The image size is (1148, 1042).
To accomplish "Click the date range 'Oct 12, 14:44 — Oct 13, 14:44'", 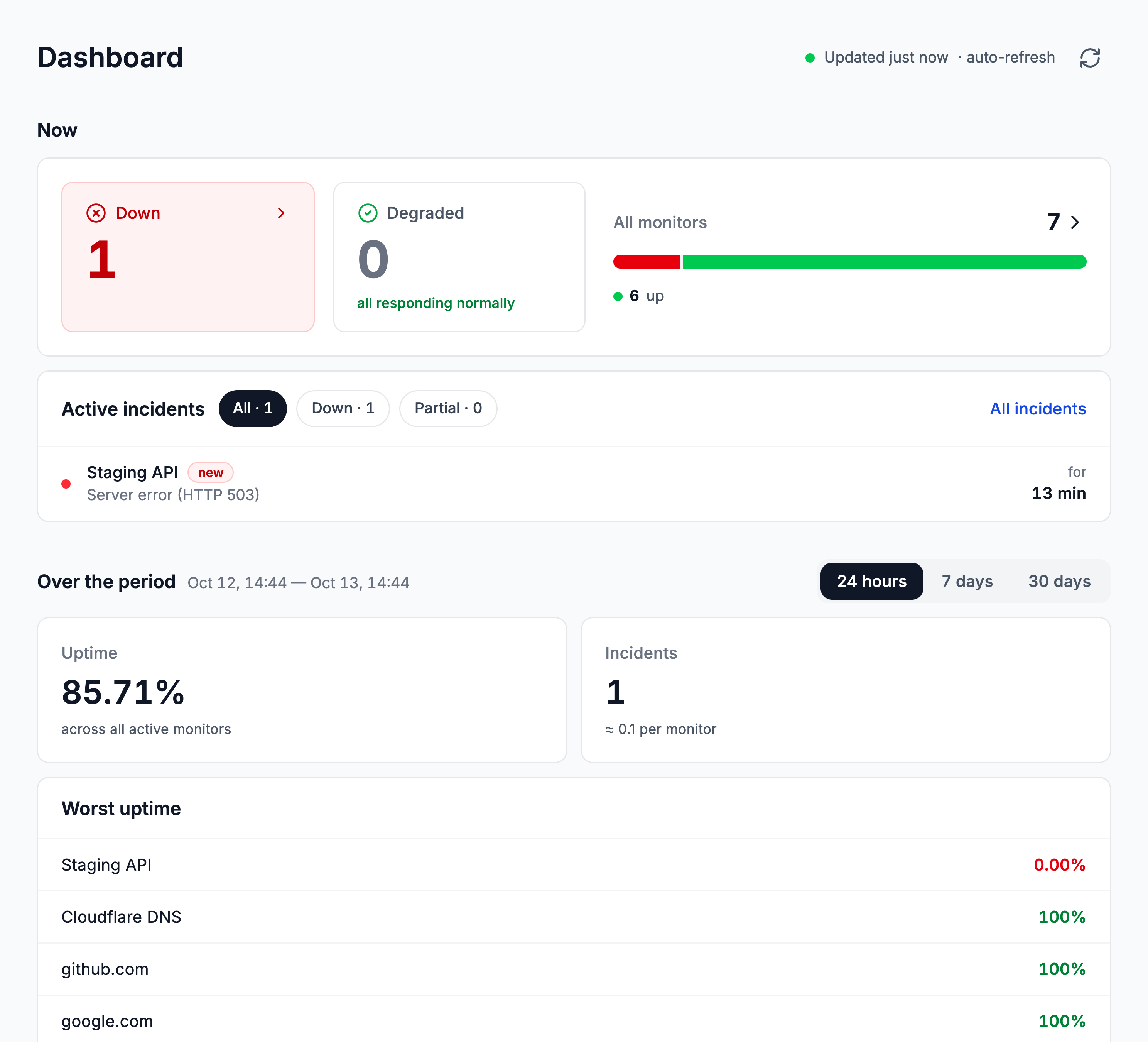I will click(299, 583).
